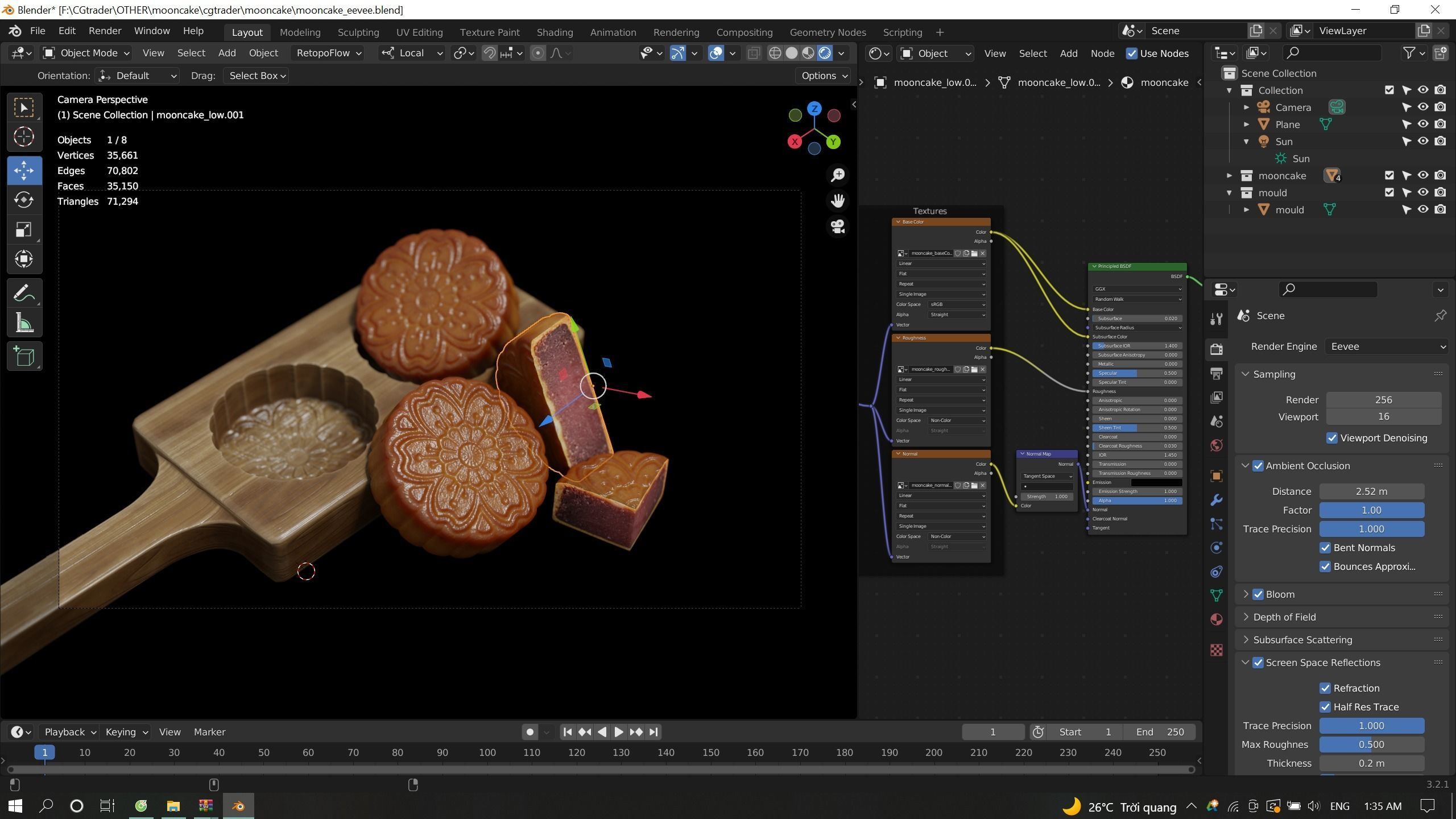Open the Render Engine dropdown
Image resolution: width=1456 pixels, height=819 pixels.
1387,346
